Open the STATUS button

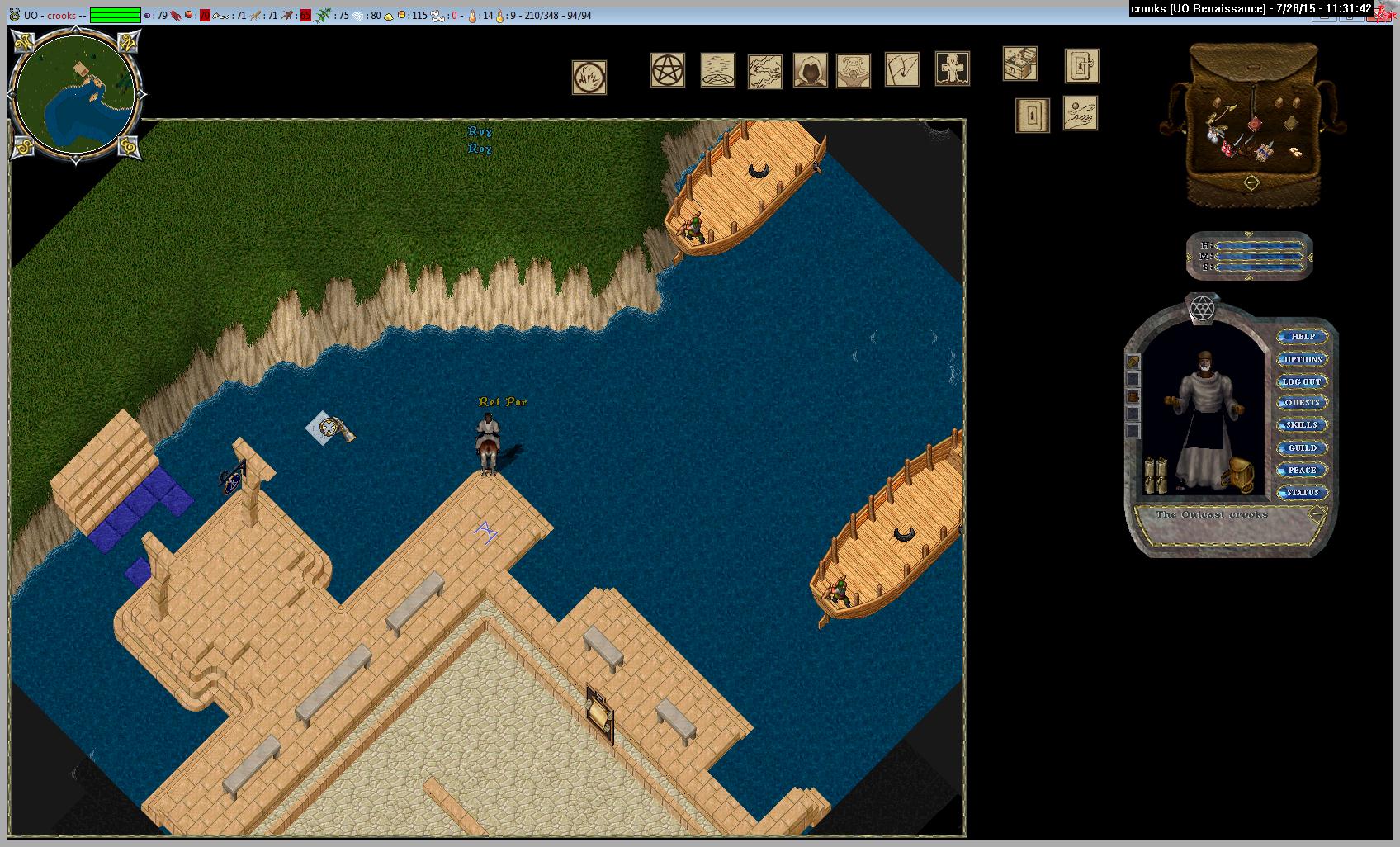pos(1303,492)
